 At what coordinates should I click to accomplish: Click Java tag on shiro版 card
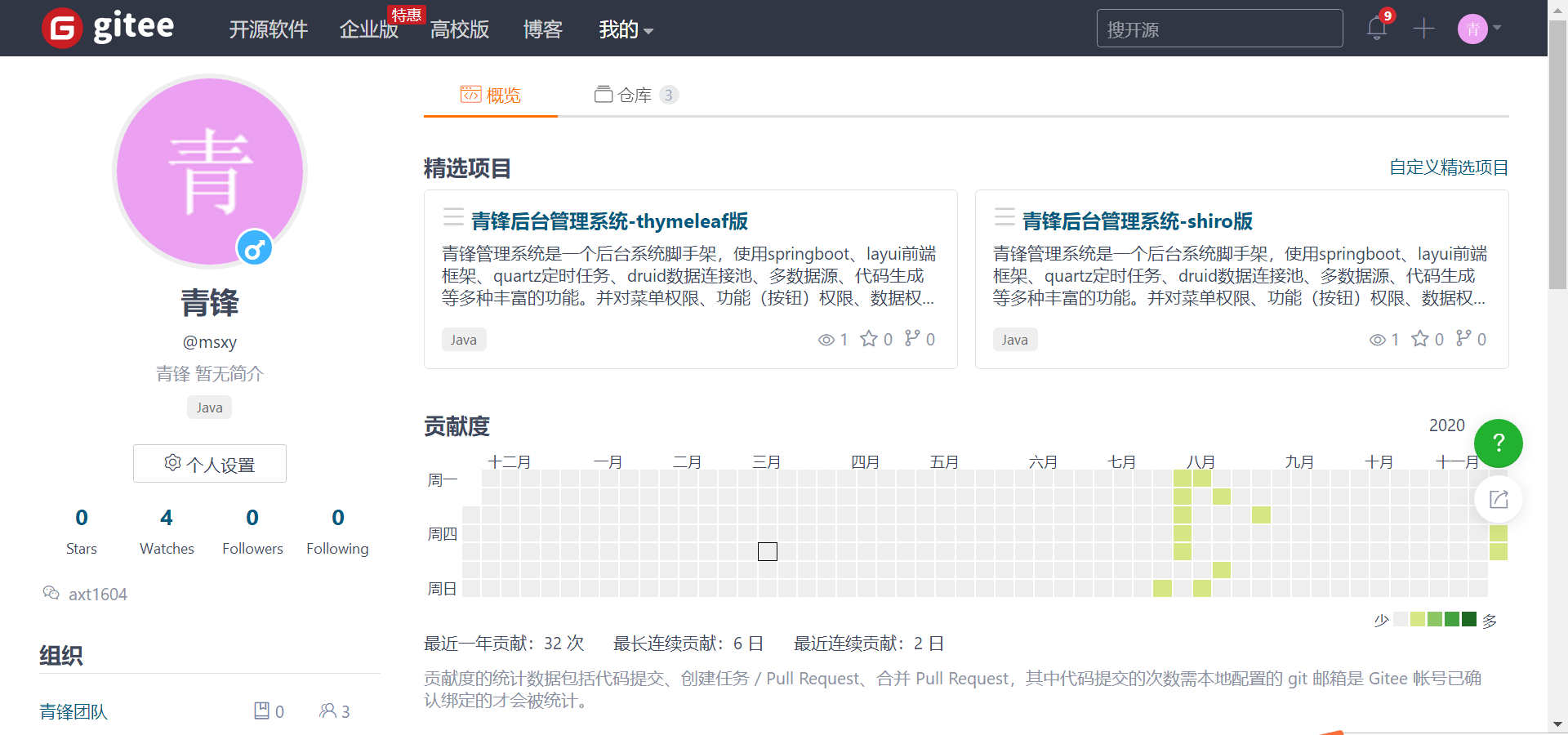click(1015, 340)
